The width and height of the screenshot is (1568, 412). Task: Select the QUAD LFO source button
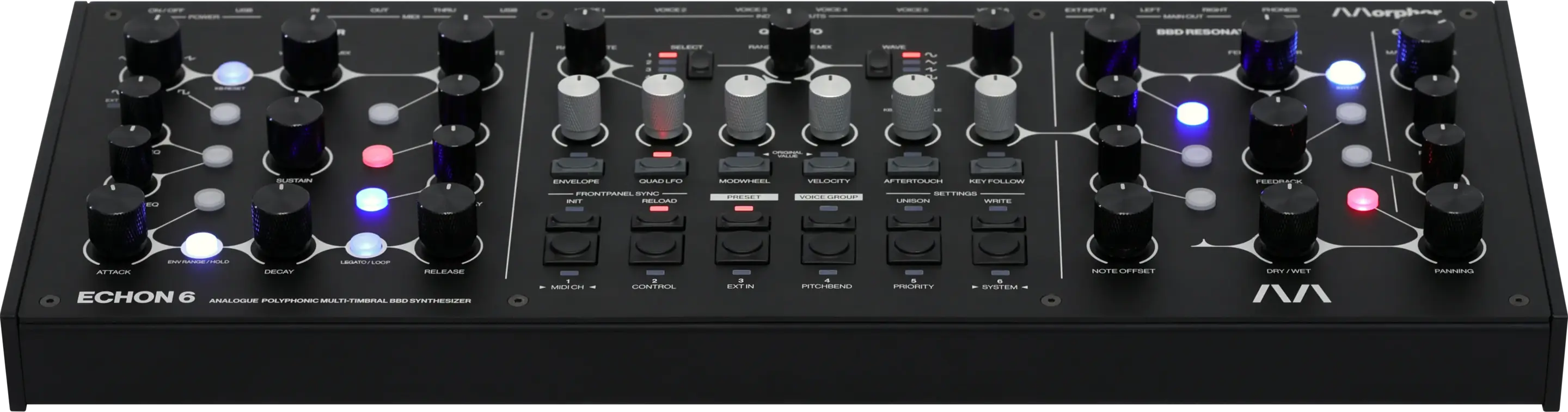point(661,166)
